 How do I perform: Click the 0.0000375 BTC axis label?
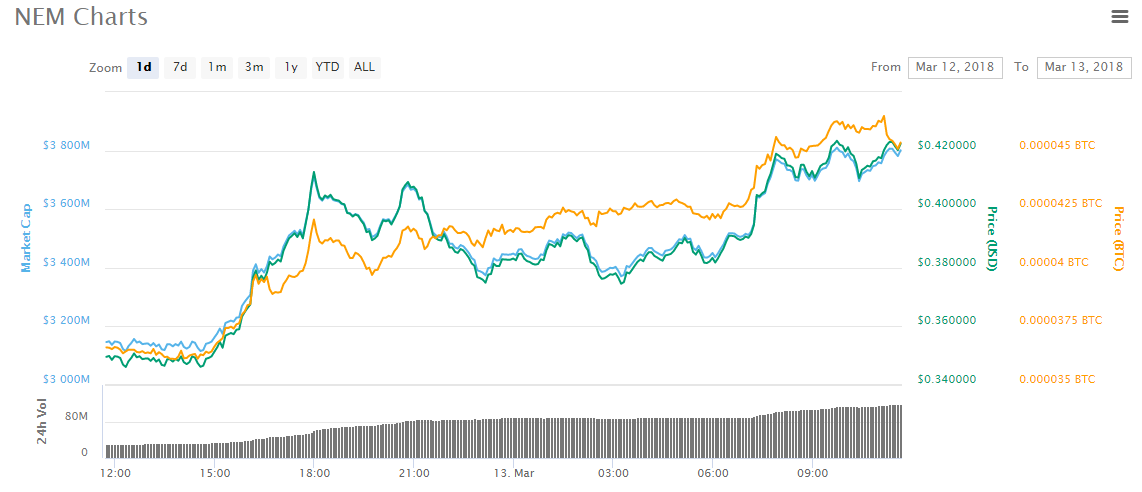1060,320
